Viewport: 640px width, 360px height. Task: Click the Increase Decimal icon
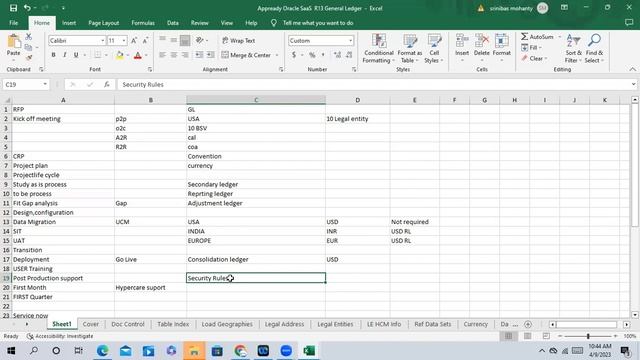click(337, 55)
